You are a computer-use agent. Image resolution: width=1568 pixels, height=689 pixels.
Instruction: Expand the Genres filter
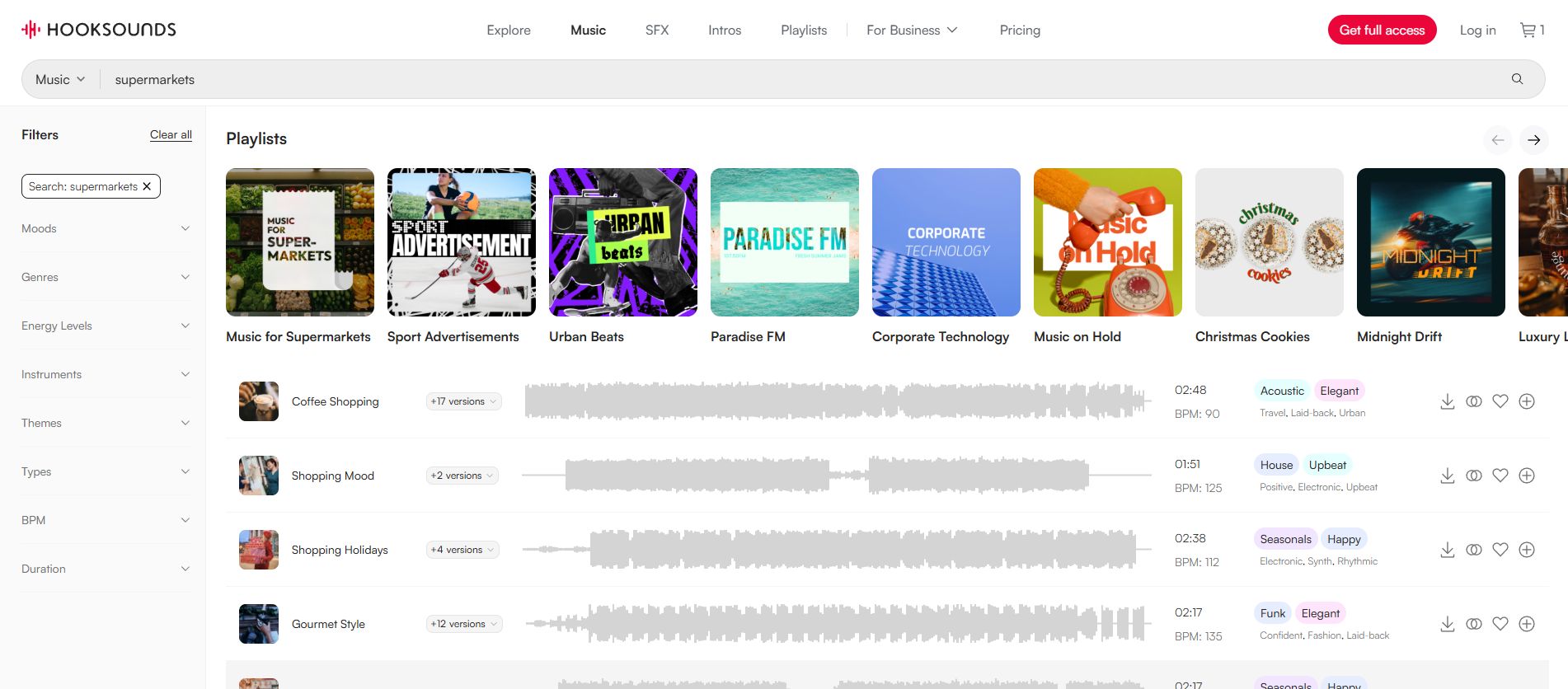click(x=106, y=277)
